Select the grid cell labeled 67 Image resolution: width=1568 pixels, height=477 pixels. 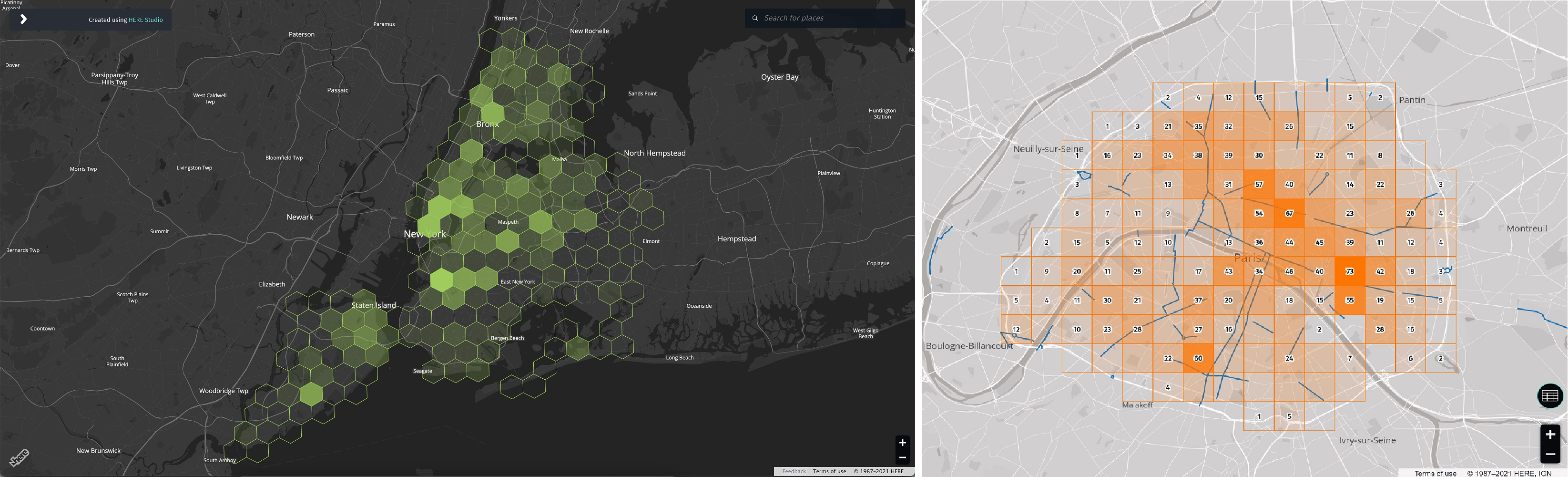(x=1289, y=214)
